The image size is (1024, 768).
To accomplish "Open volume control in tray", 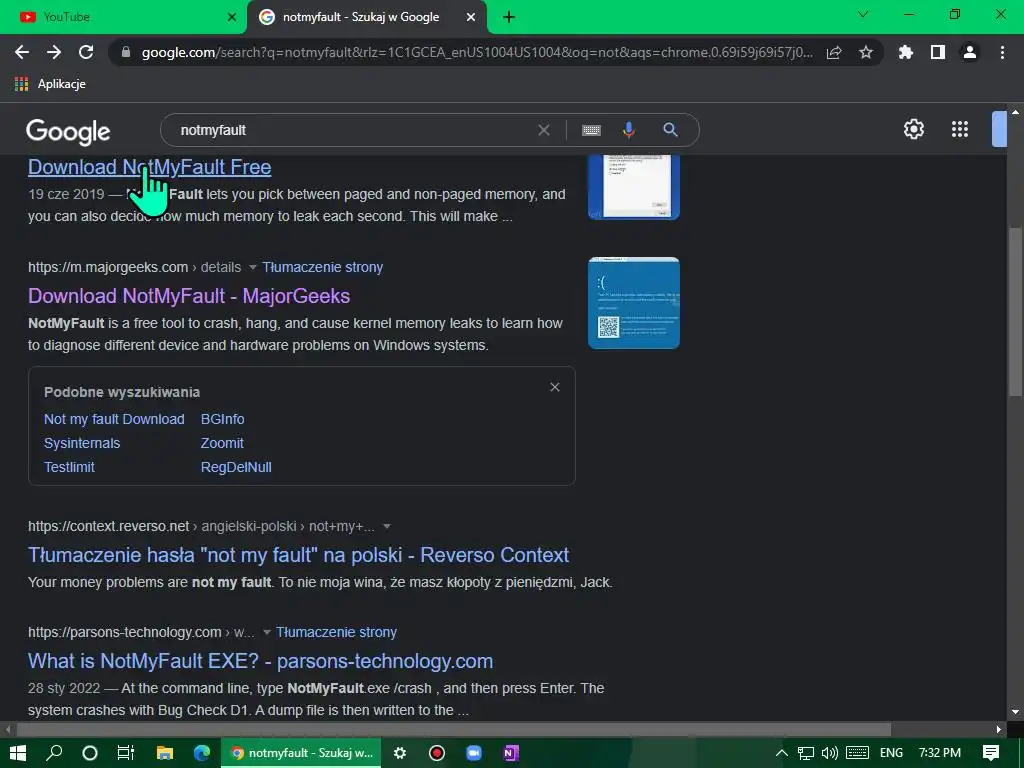I will (829, 753).
